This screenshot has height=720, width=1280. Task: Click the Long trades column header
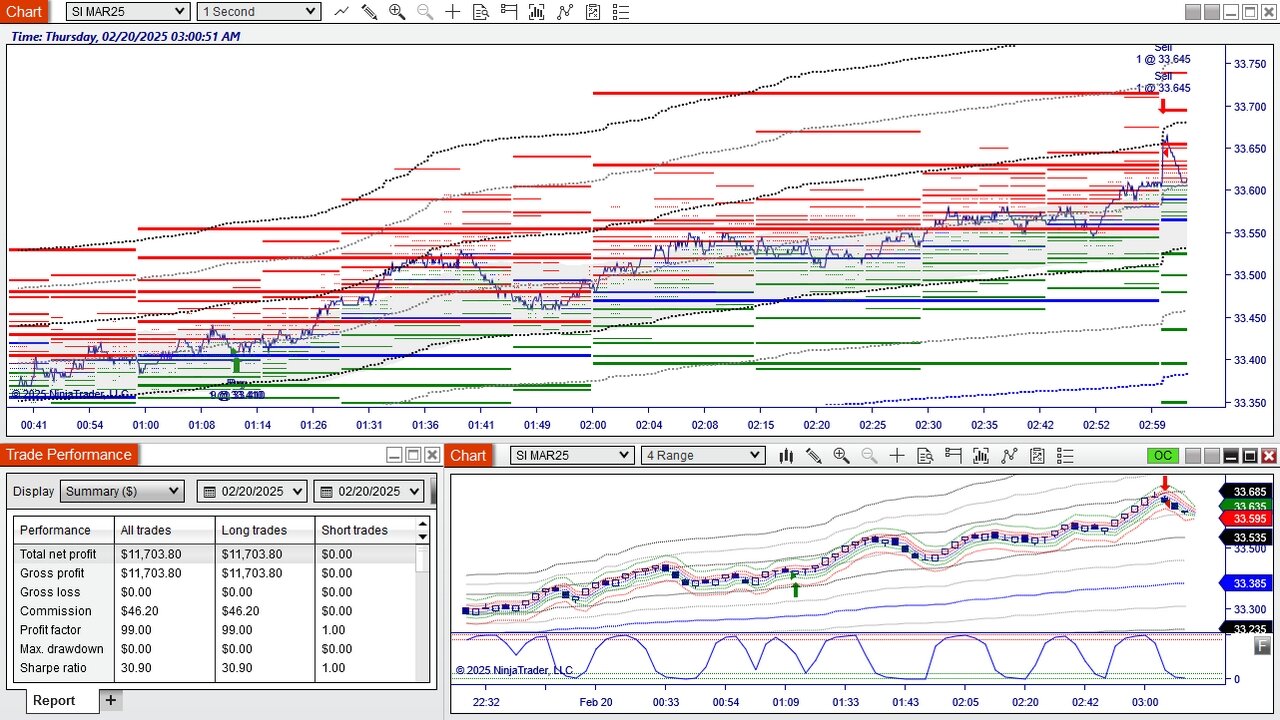point(265,530)
